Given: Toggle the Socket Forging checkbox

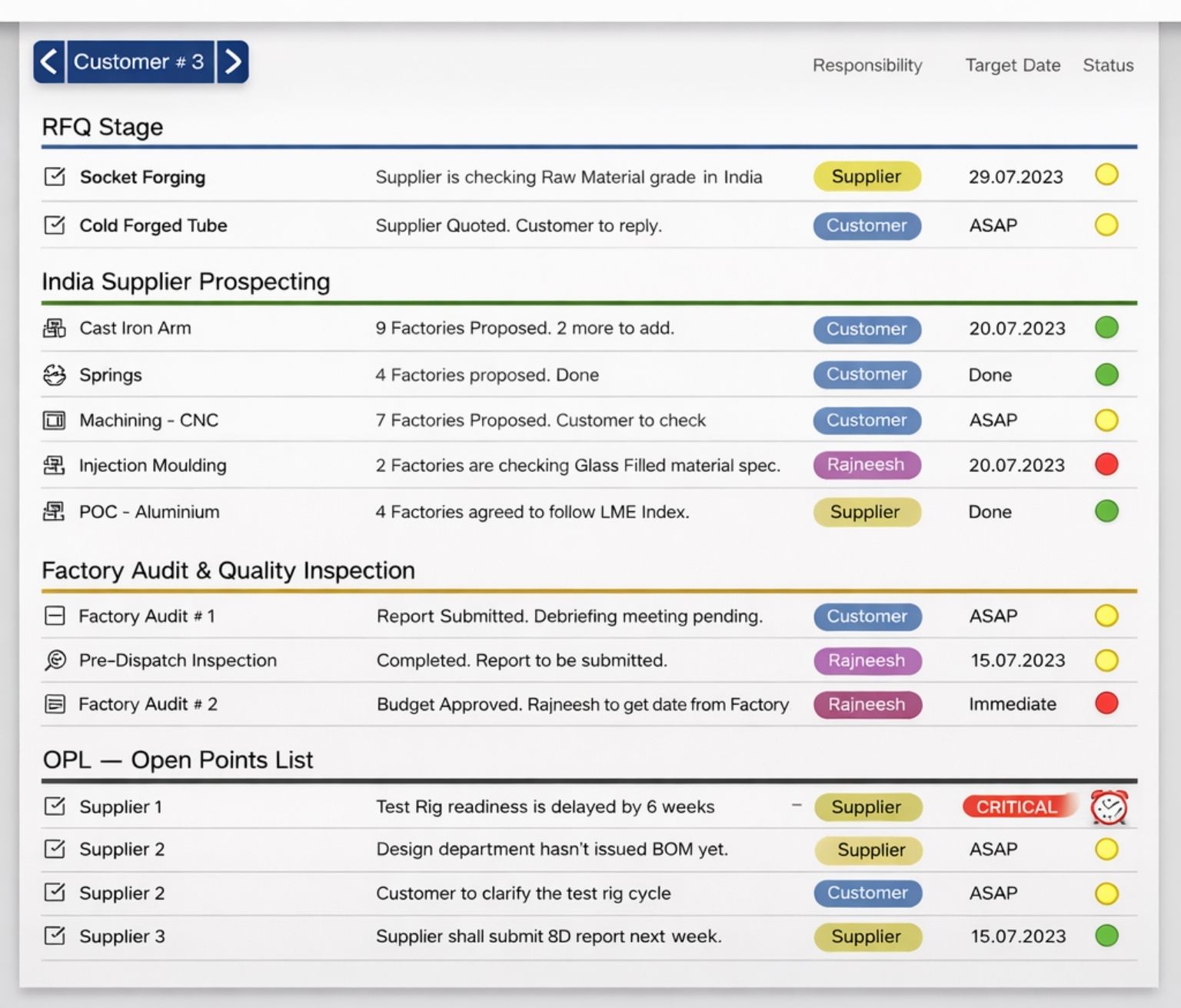Looking at the screenshot, I should pyautogui.click(x=55, y=177).
